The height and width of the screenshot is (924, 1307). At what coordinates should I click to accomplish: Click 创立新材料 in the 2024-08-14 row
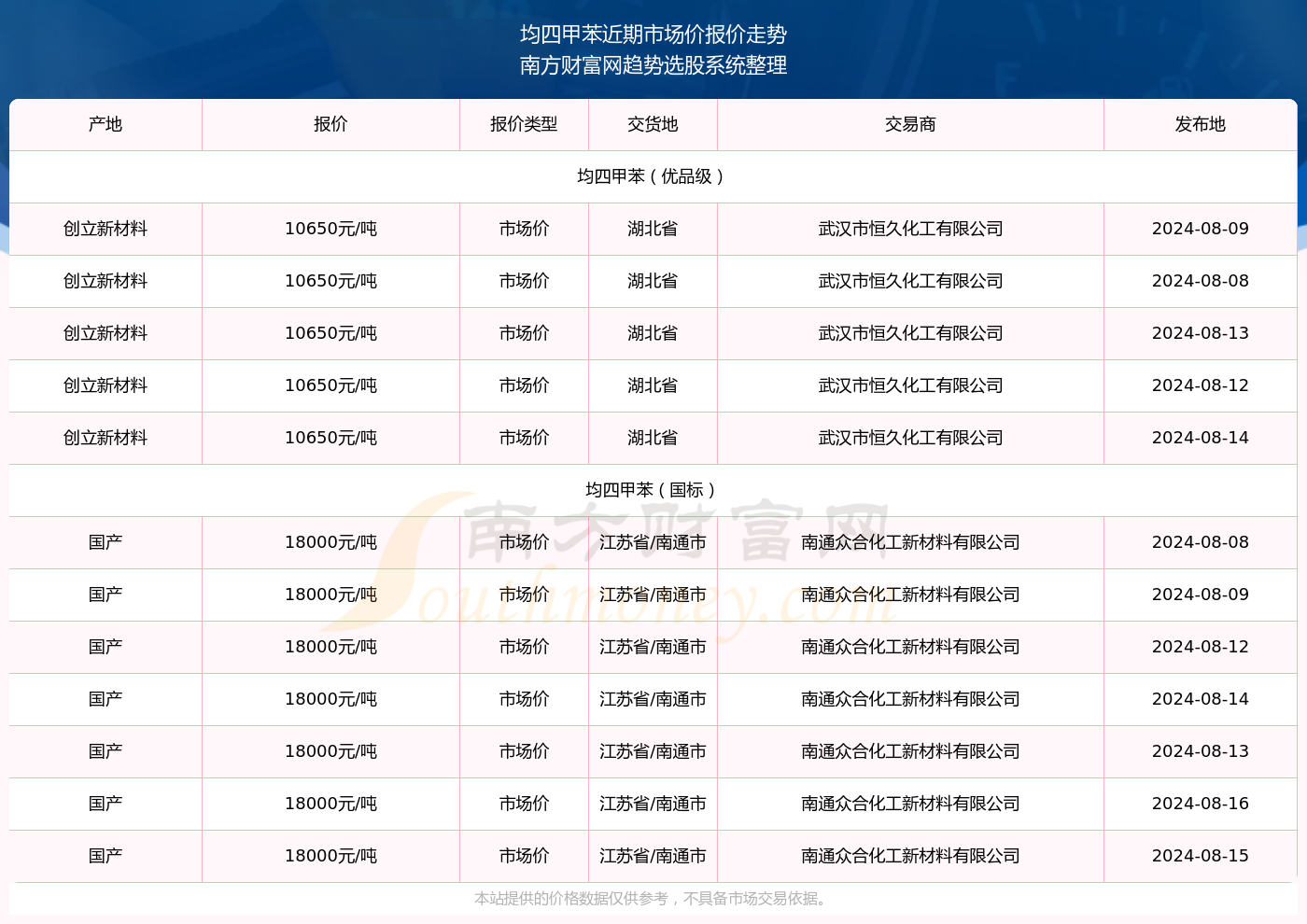105,438
